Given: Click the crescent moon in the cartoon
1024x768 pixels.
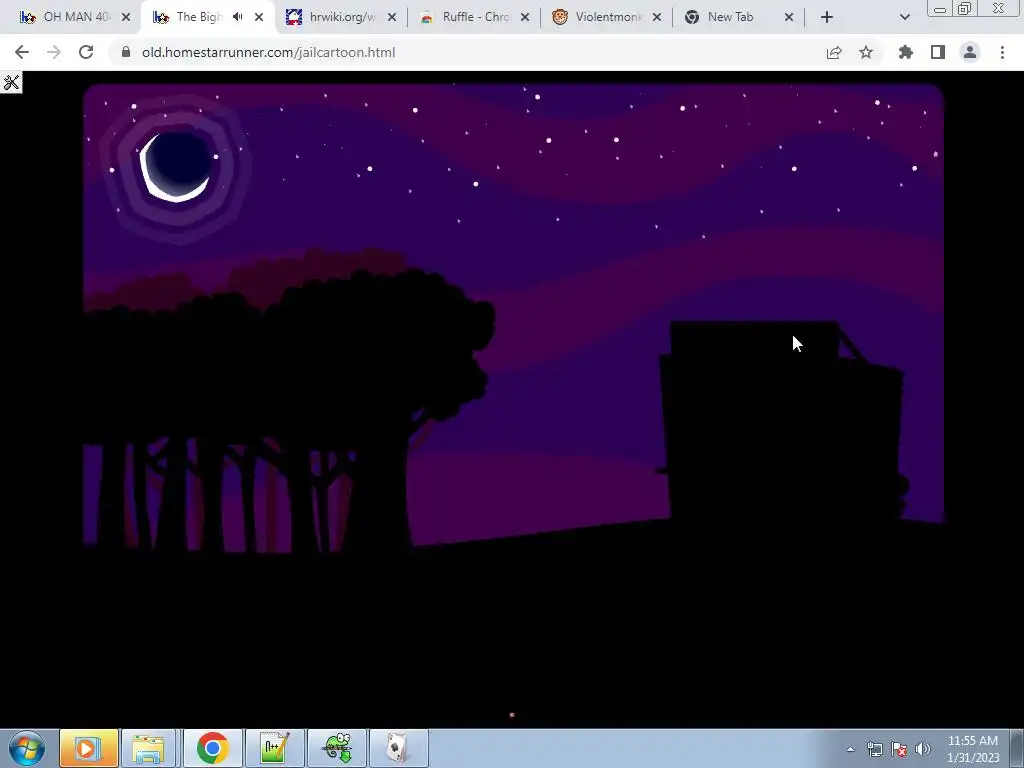Looking at the screenshot, I should (x=175, y=167).
